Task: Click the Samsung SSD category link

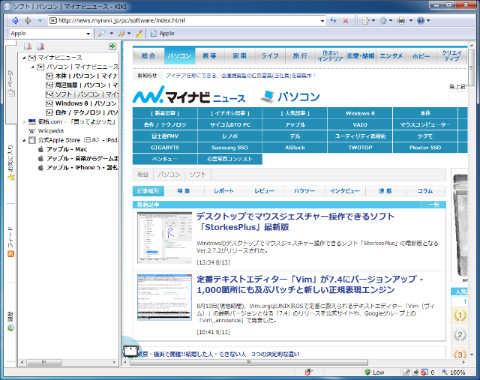Action: click(x=230, y=147)
